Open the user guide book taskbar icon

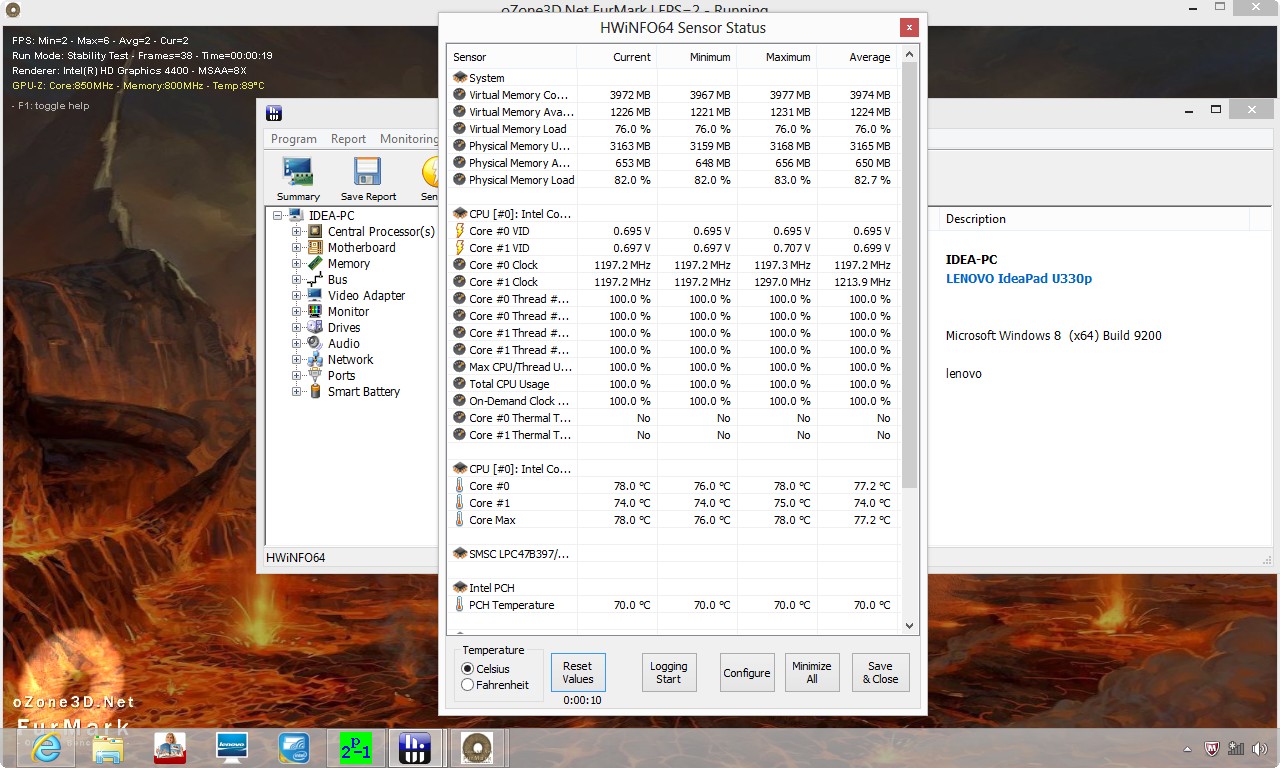coord(170,747)
